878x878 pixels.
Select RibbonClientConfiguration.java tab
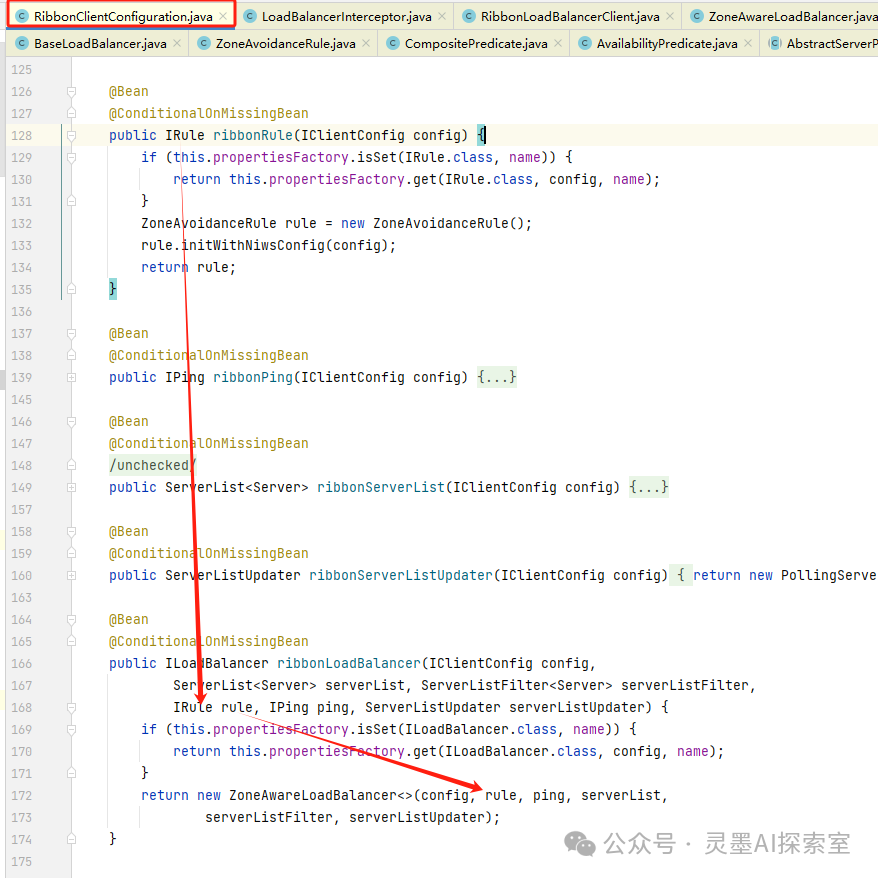(123, 17)
